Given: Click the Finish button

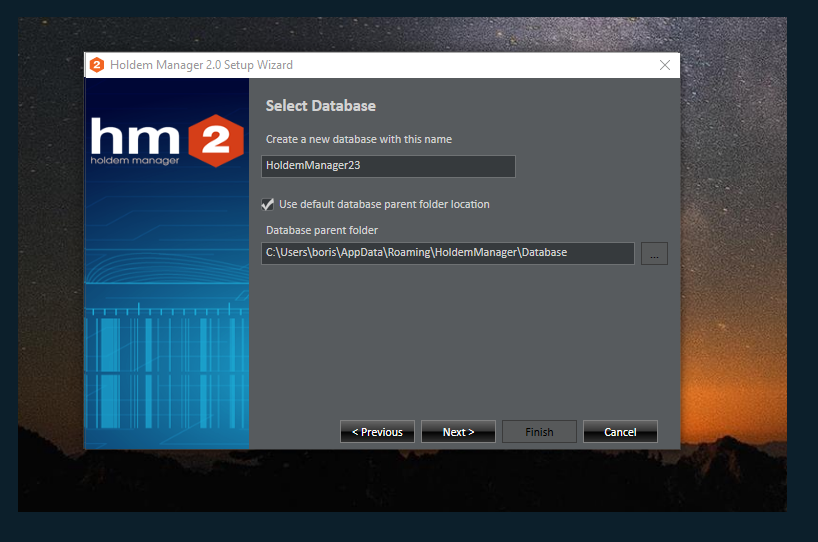Looking at the screenshot, I should pos(539,432).
